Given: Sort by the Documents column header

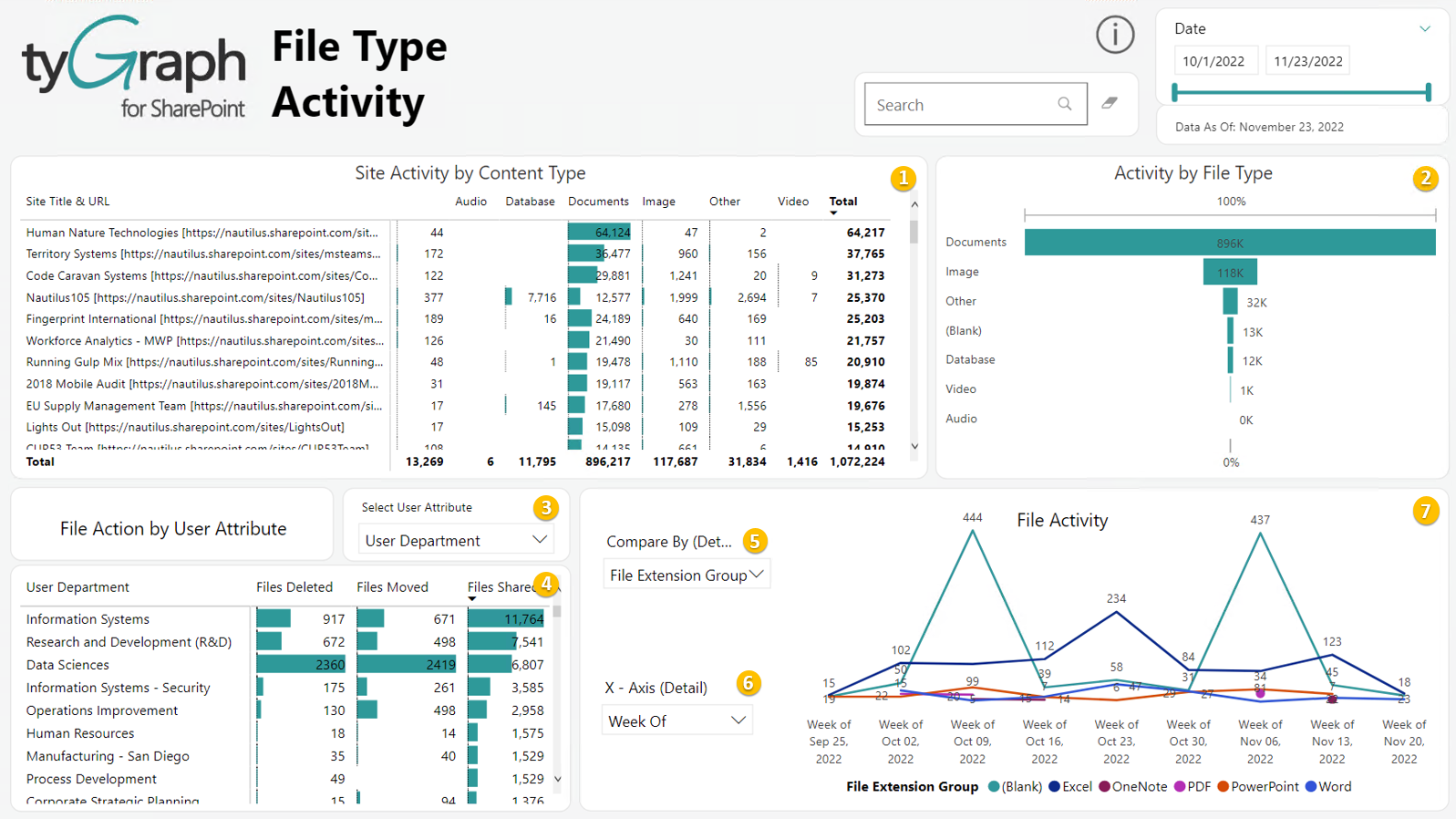Looking at the screenshot, I should pyautogui.click(x=598, y=202).
